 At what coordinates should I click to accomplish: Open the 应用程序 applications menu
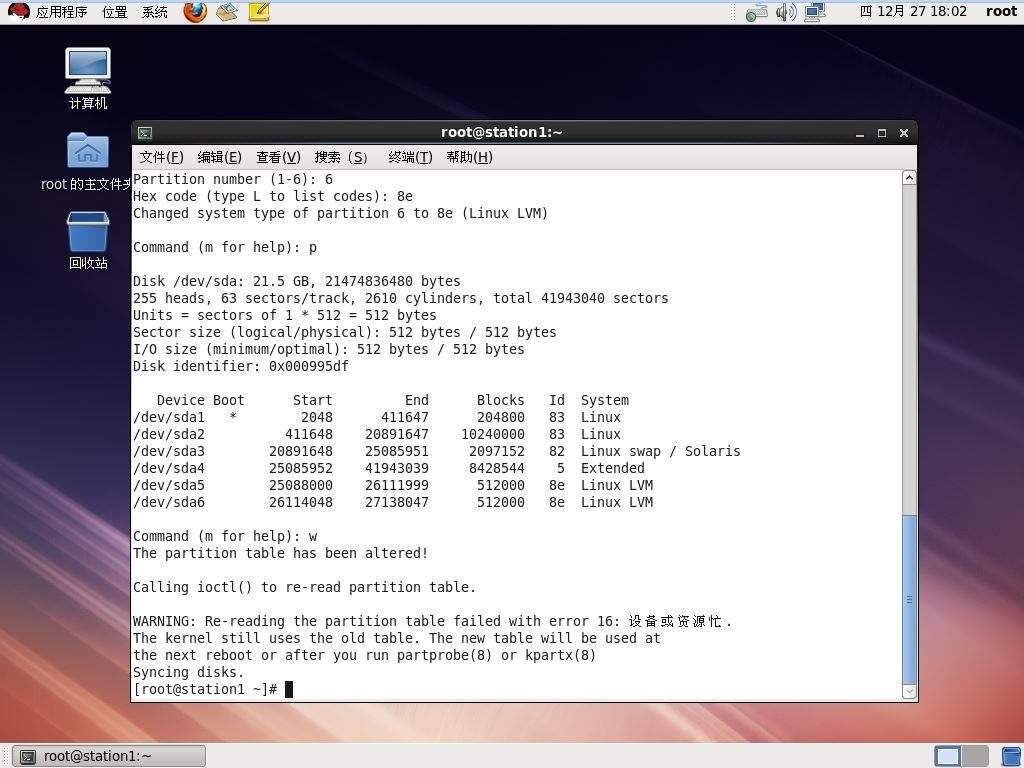pos(61,12)
